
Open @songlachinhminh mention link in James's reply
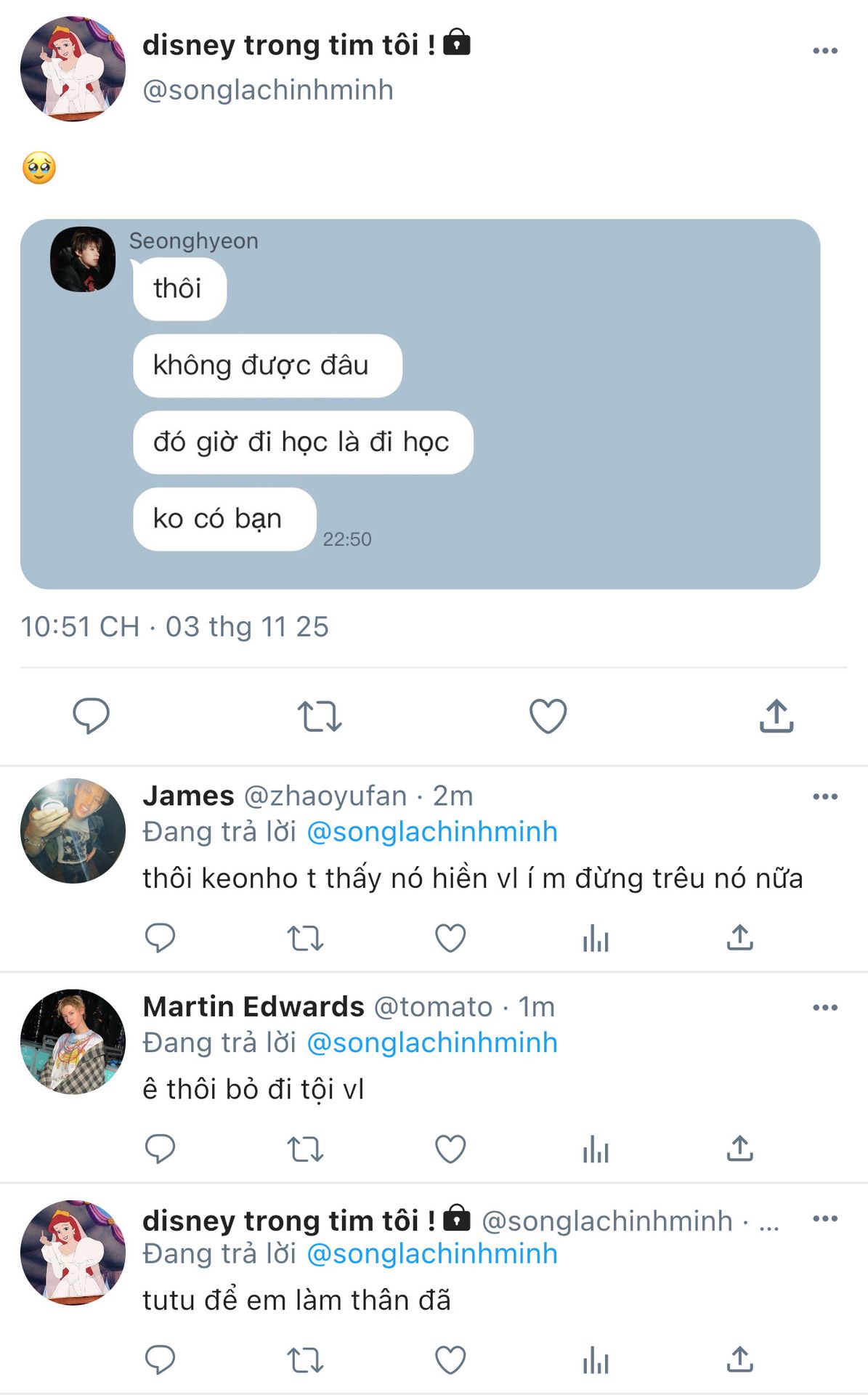(432, 832)
